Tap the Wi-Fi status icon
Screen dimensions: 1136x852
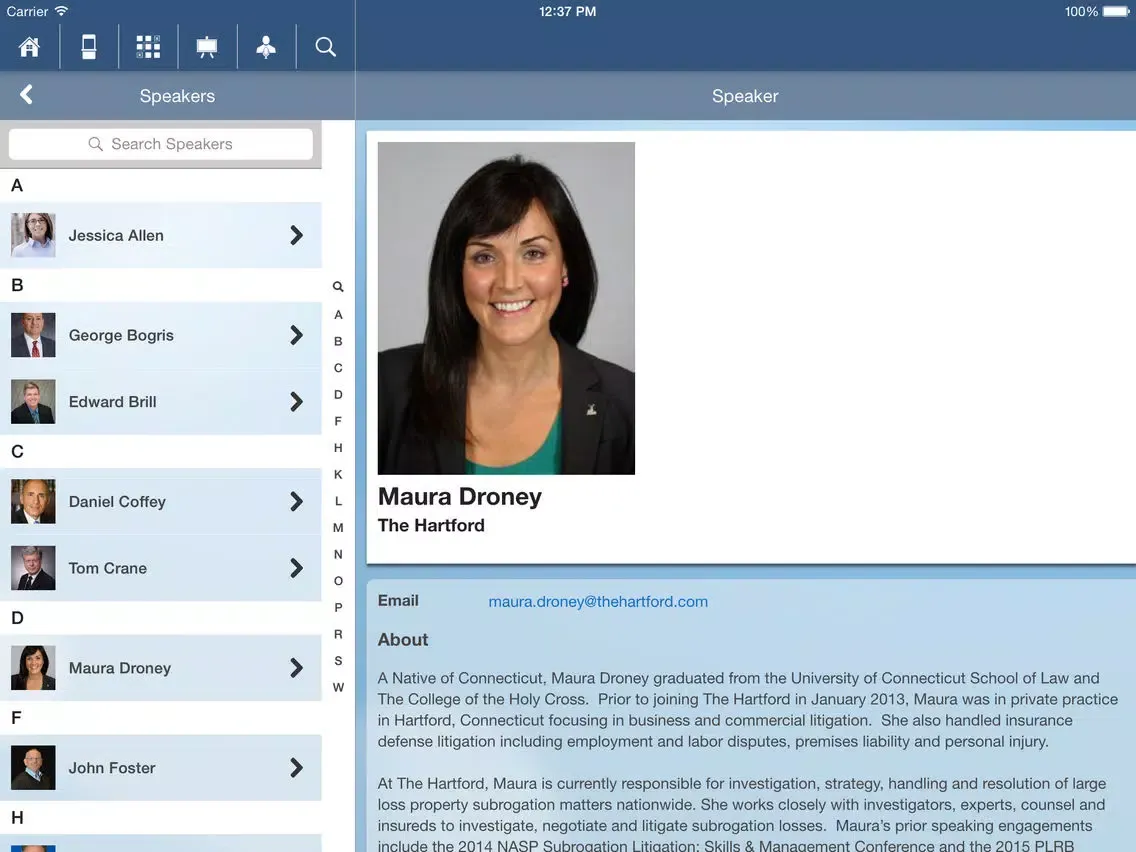click(x=62, y=11)
